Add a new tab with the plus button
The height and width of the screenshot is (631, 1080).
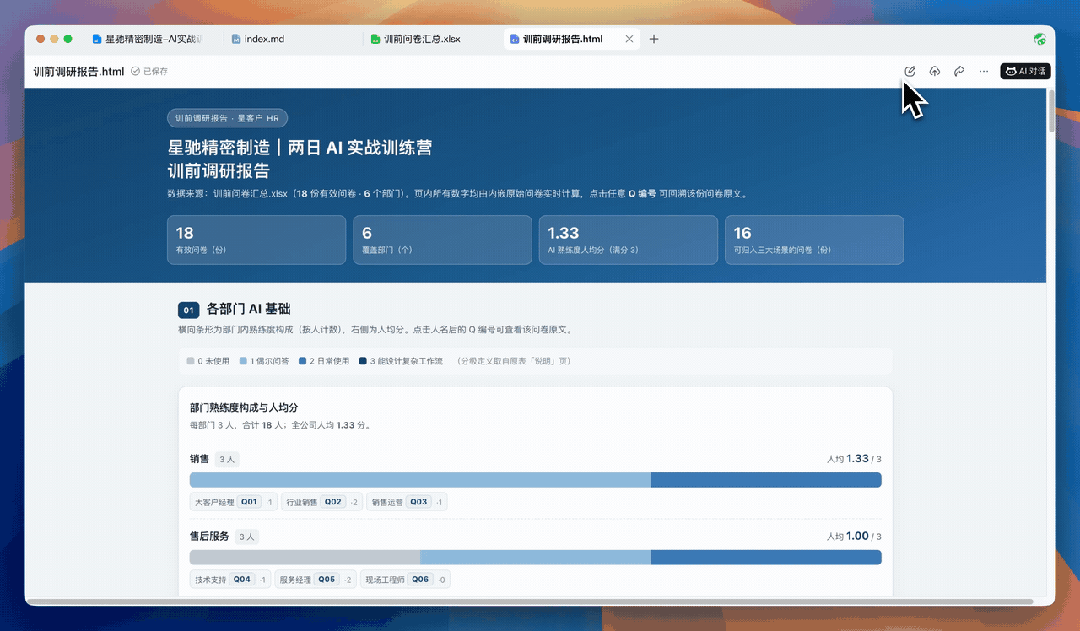[654, 39]
